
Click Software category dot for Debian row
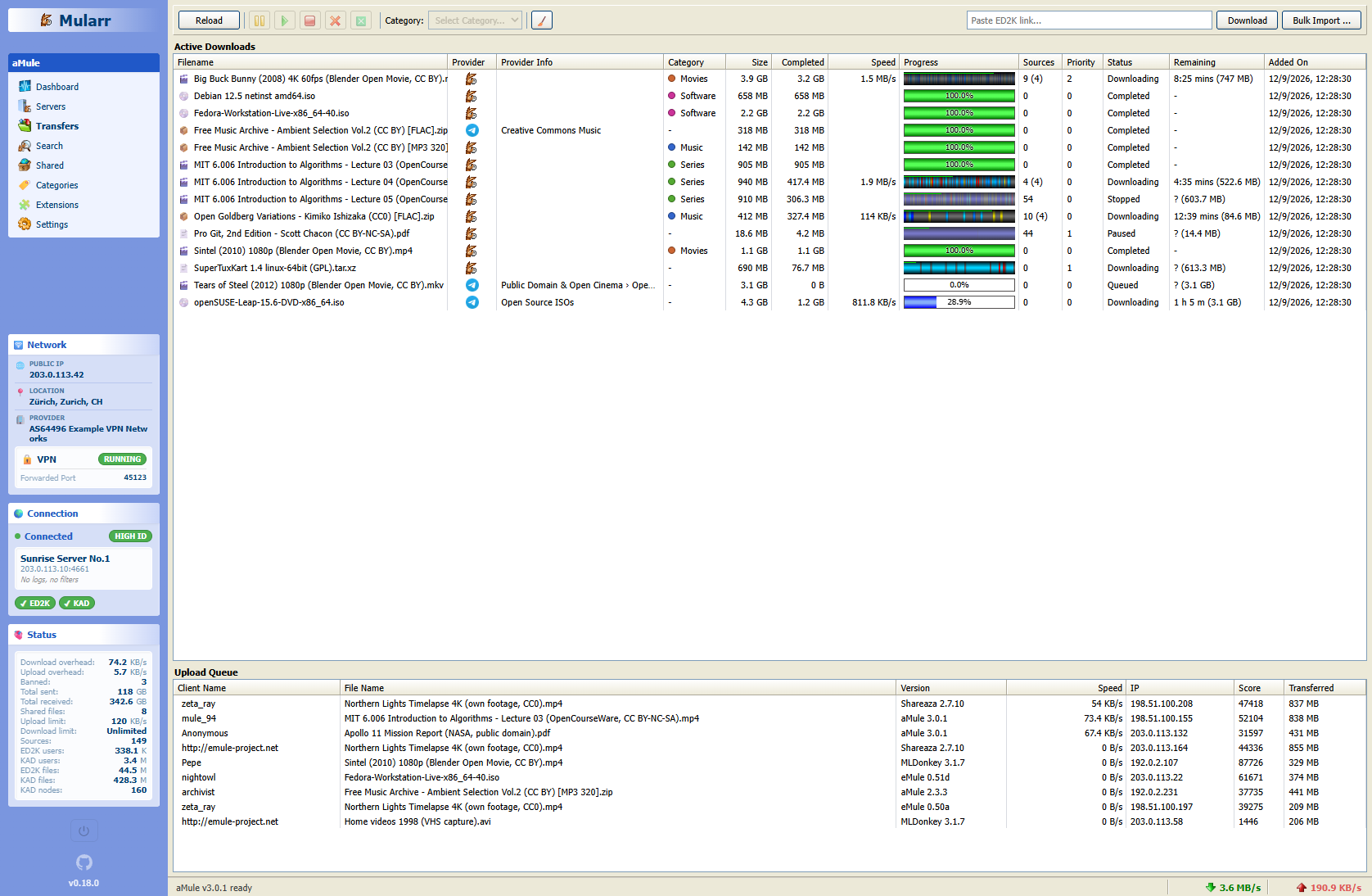click(x=672, y=96)
